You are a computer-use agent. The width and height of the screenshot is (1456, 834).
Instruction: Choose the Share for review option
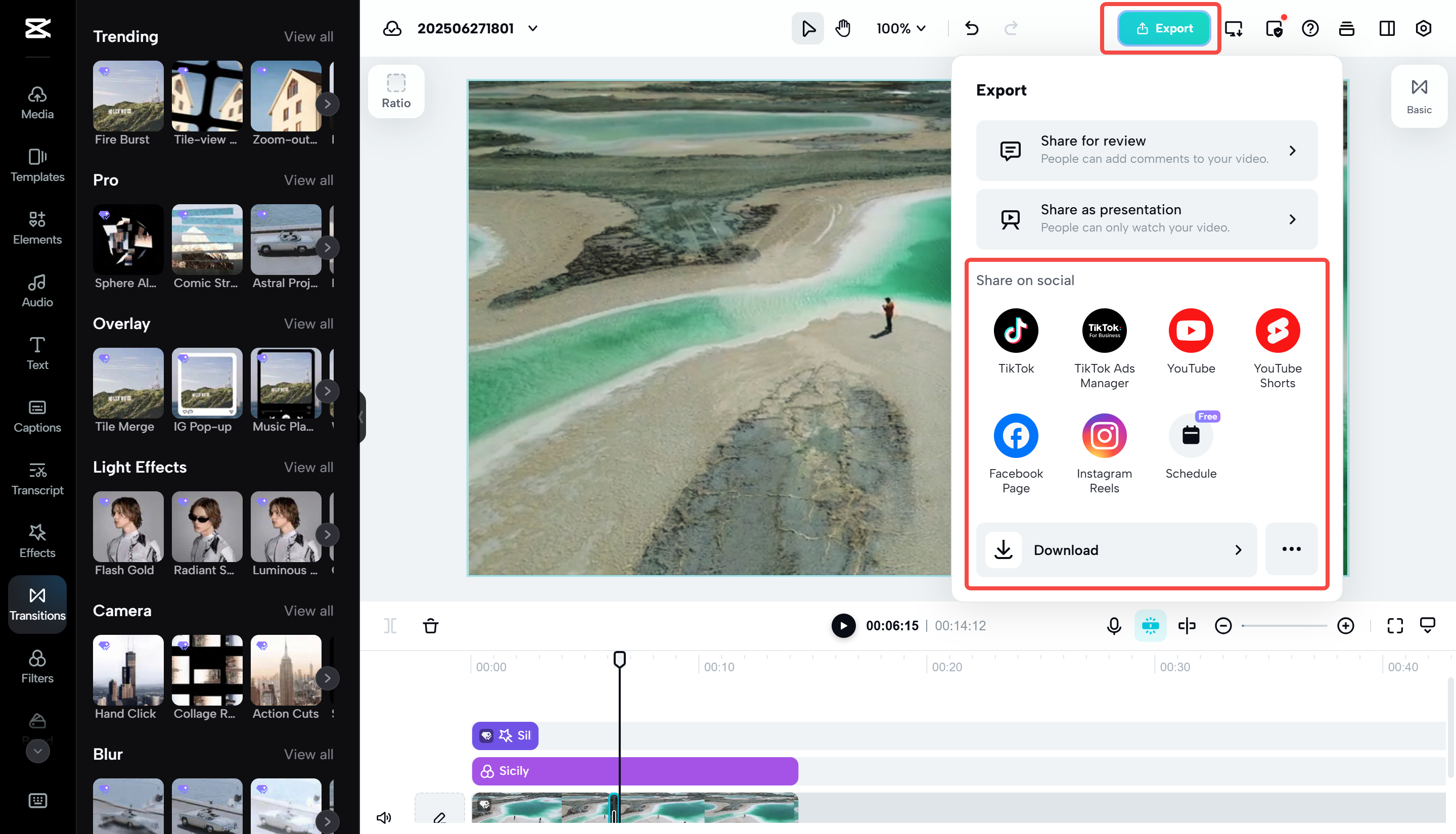pos(1146,150)
